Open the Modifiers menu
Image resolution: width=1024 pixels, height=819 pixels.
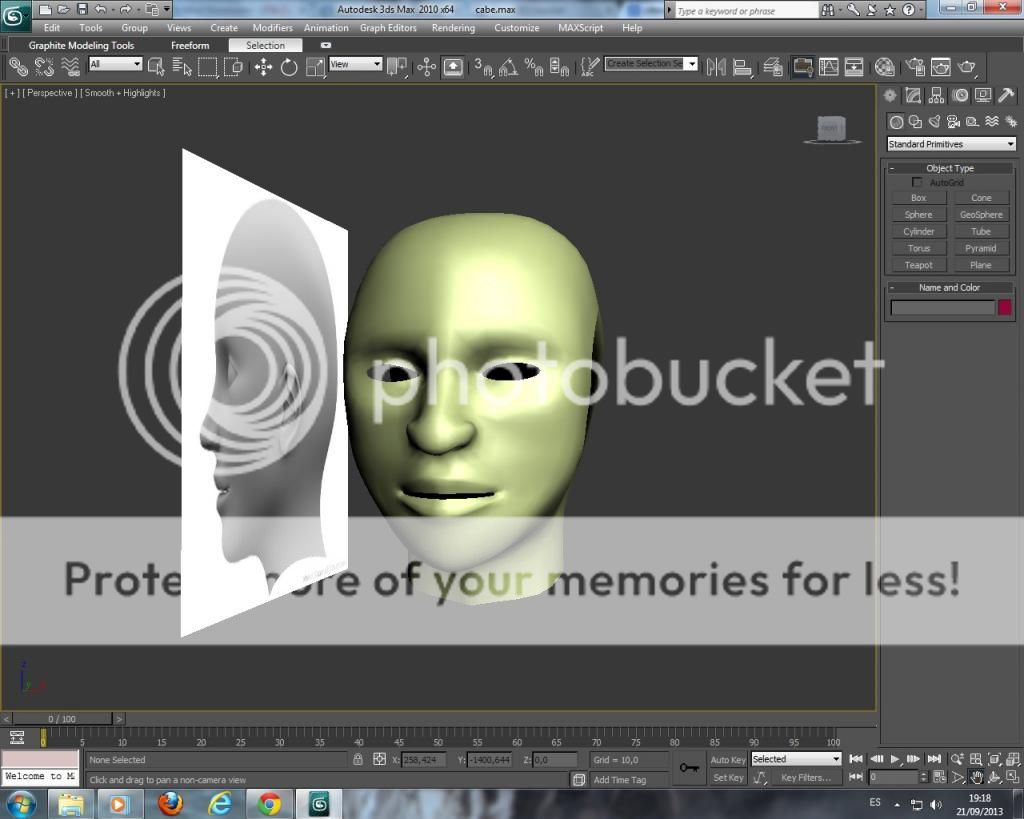click(x=272, y=28)
